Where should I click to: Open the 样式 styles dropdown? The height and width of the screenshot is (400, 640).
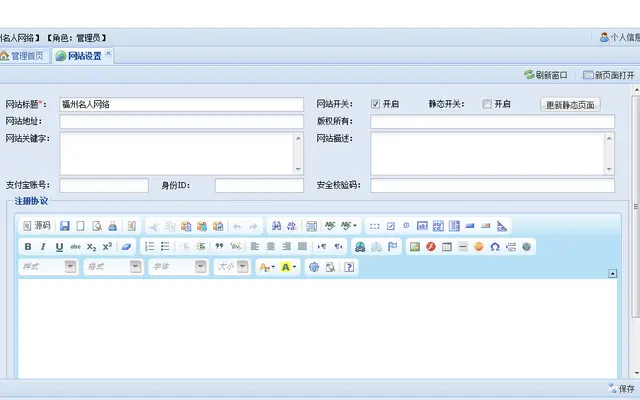[x=48, y=267]
